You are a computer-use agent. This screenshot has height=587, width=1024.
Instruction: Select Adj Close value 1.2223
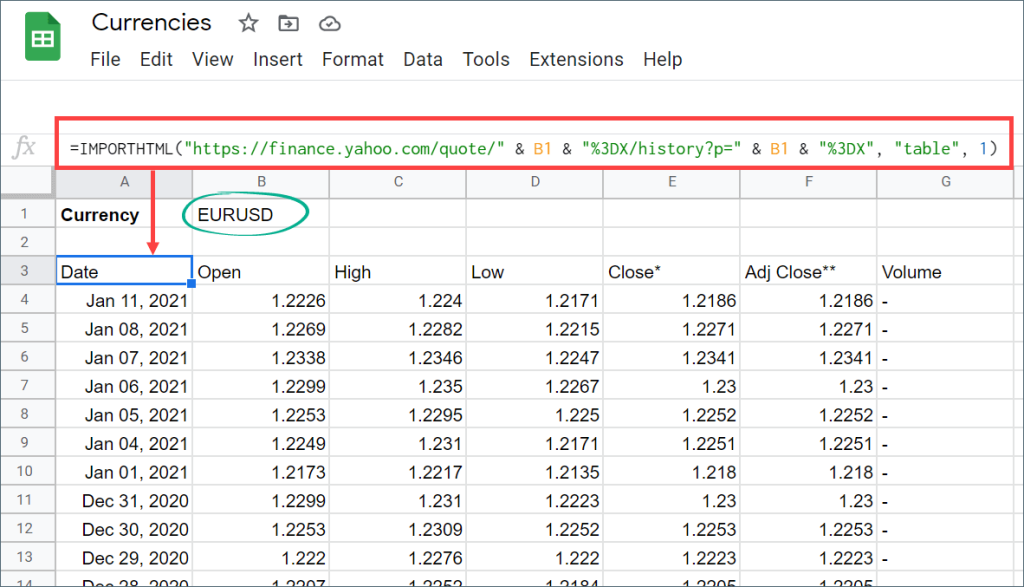coord(808,558)
